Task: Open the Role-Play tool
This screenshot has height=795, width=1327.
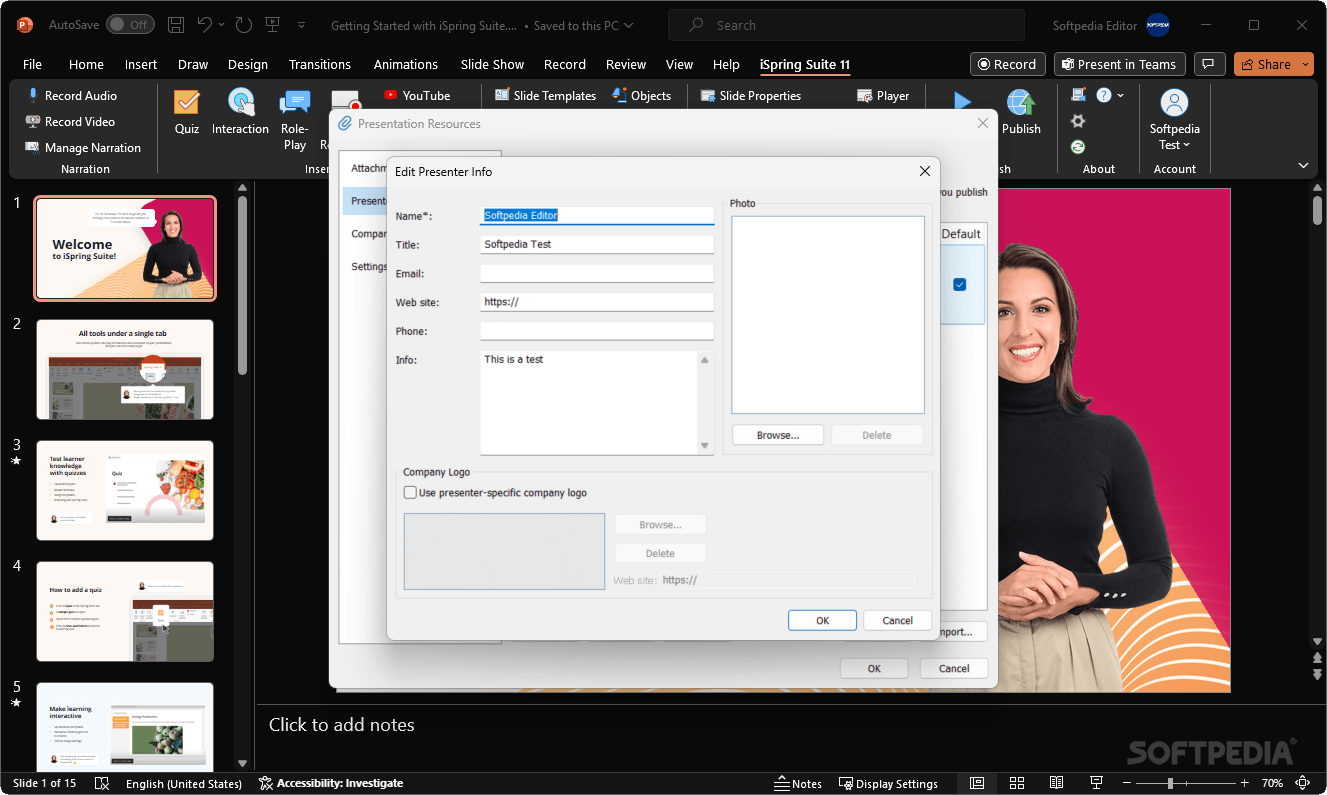Action: pos(295,119)
